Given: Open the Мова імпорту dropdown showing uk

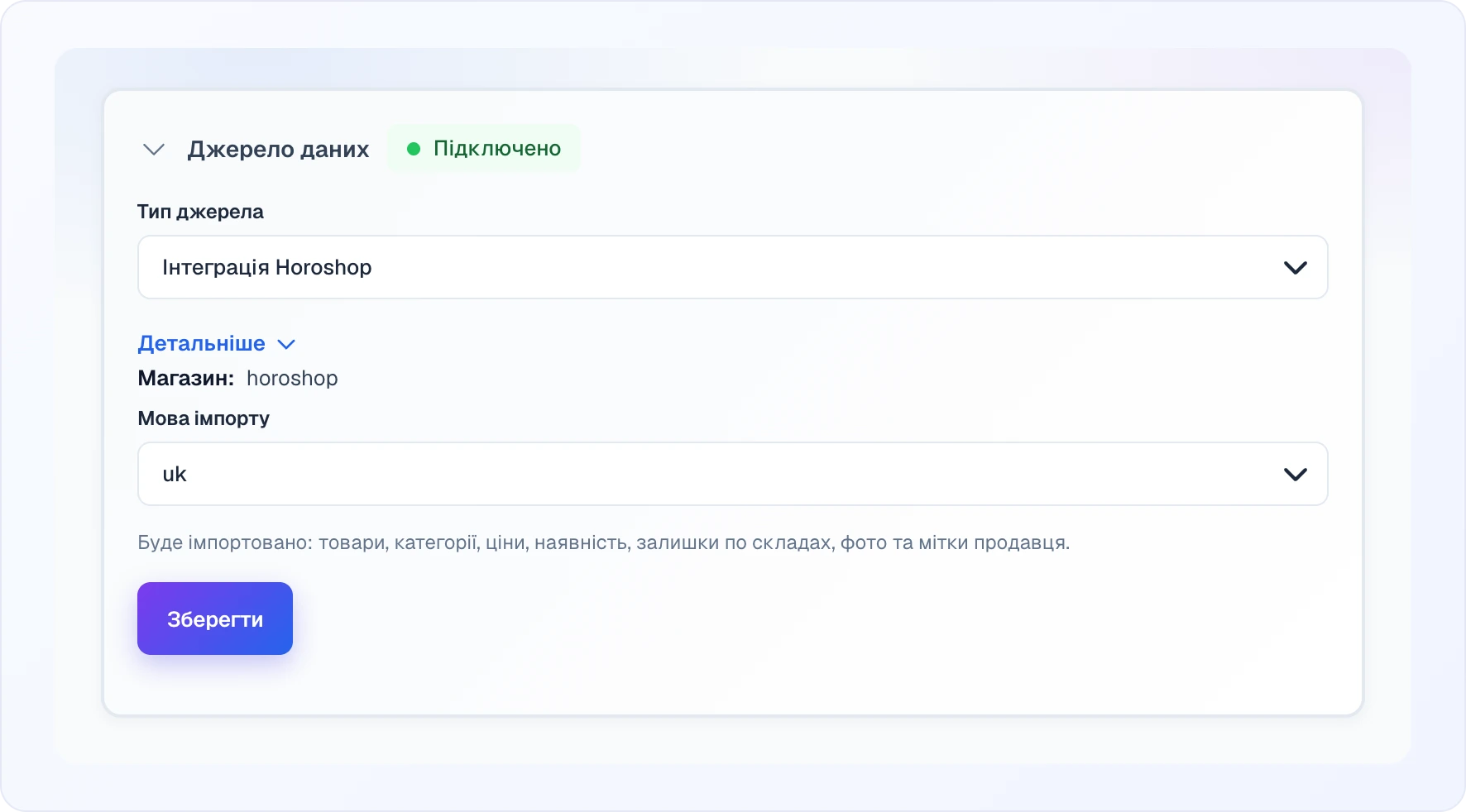Looking at the screenshot, I should (x=732, y=474).
